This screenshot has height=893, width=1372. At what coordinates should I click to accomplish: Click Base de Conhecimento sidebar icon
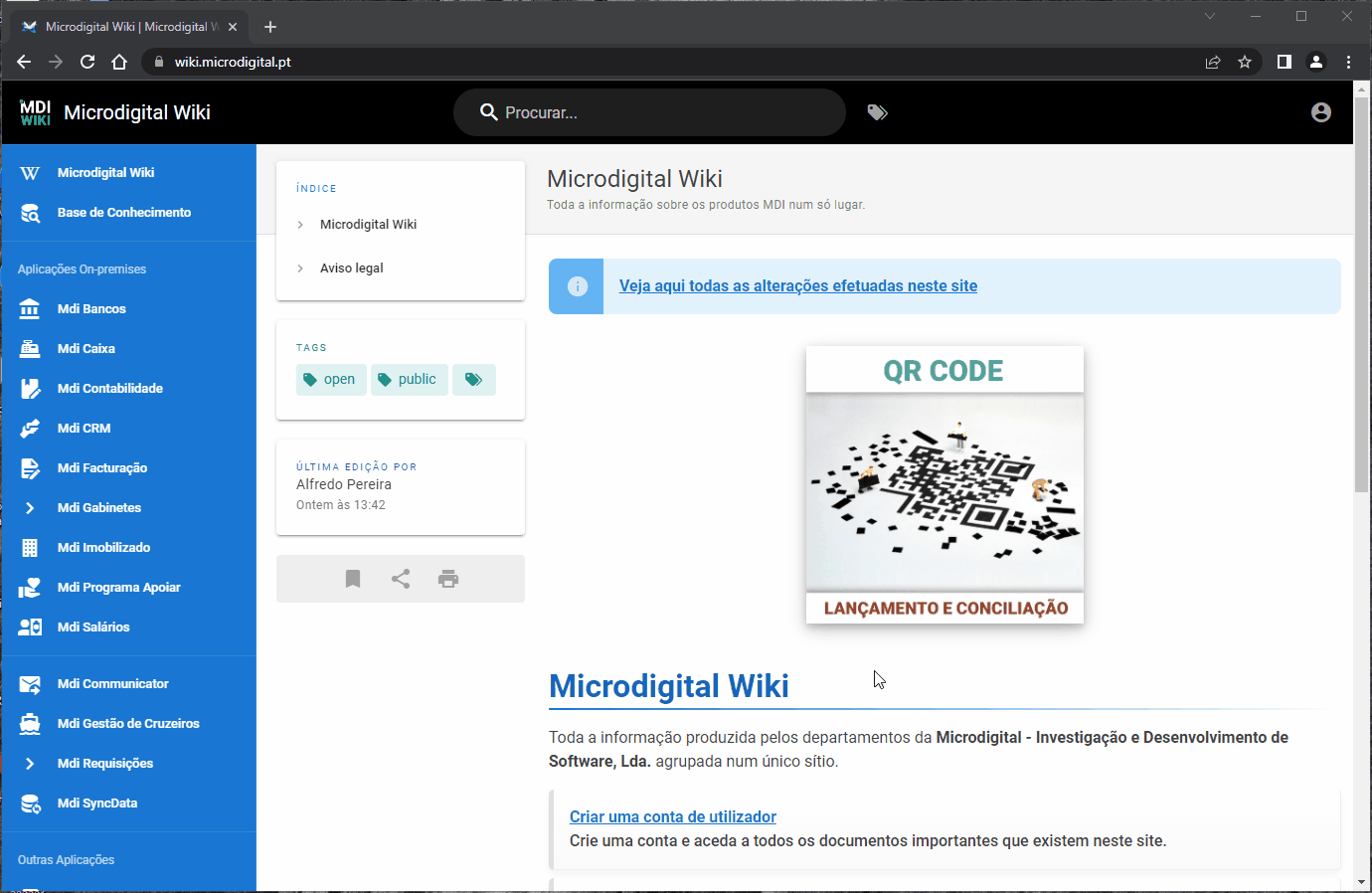[30, 213]
